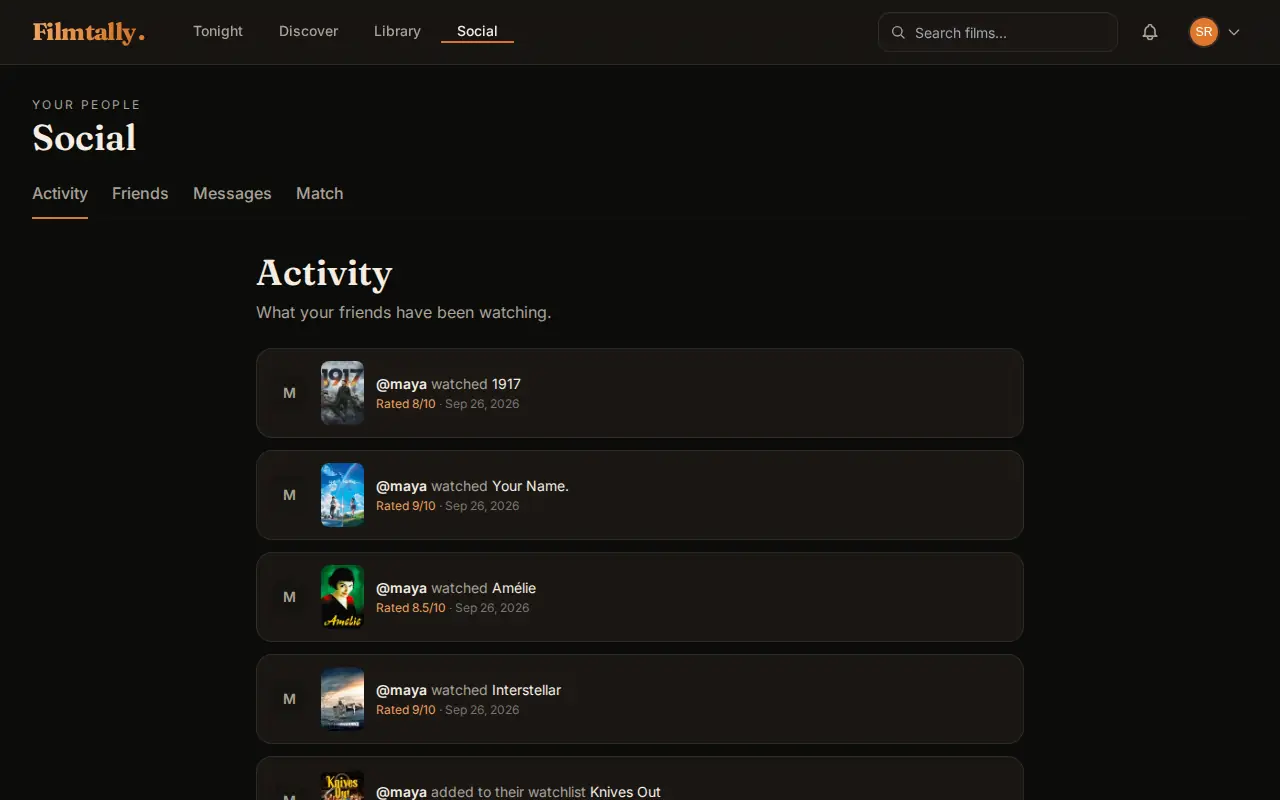Expand the account menu chevron

point(1234,32)
